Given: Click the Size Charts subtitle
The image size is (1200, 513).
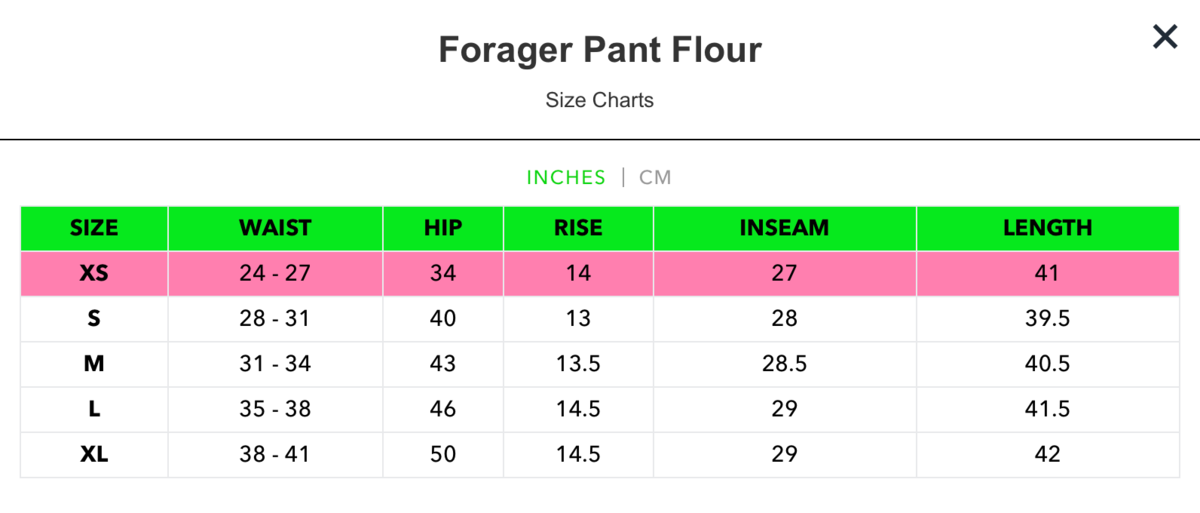Looking at the screenshot, I should point(600,100).
